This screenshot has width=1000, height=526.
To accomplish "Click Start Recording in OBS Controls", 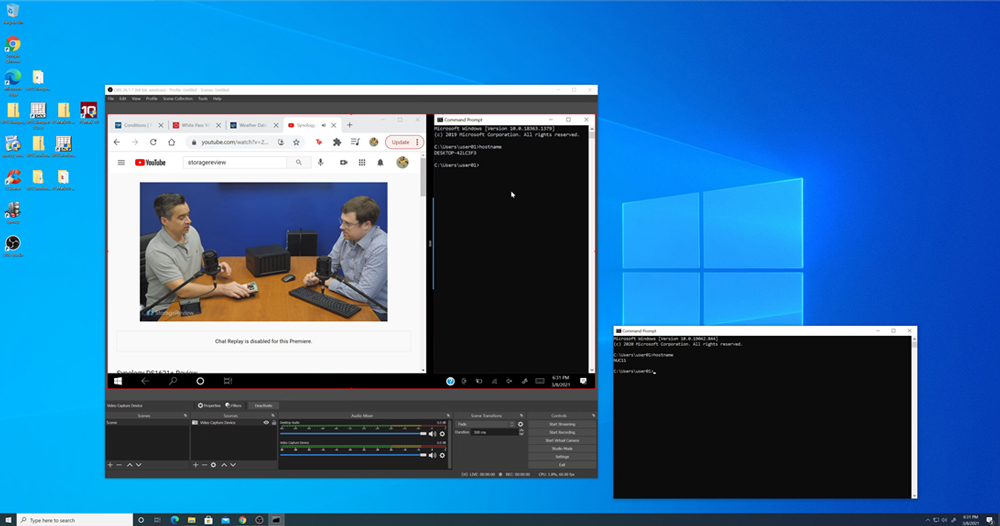I will (x=562, y=432).
